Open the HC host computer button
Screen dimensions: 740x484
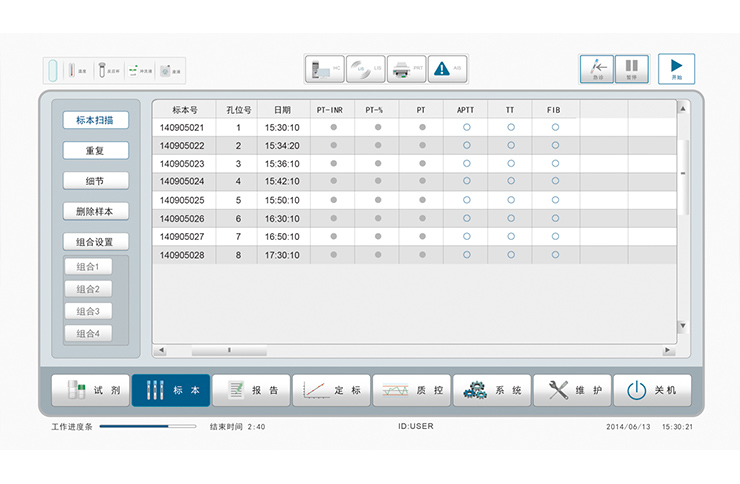(x=325, y=69)
